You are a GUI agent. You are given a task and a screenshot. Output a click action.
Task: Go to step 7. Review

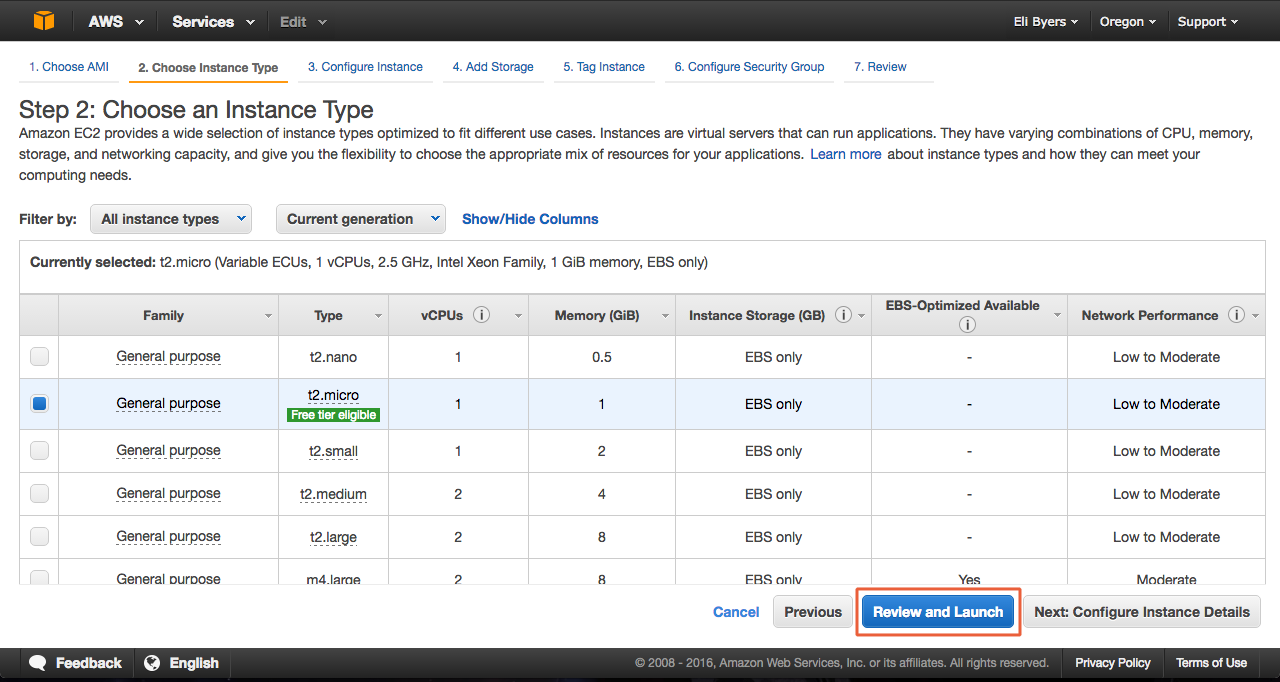[880, 67]
